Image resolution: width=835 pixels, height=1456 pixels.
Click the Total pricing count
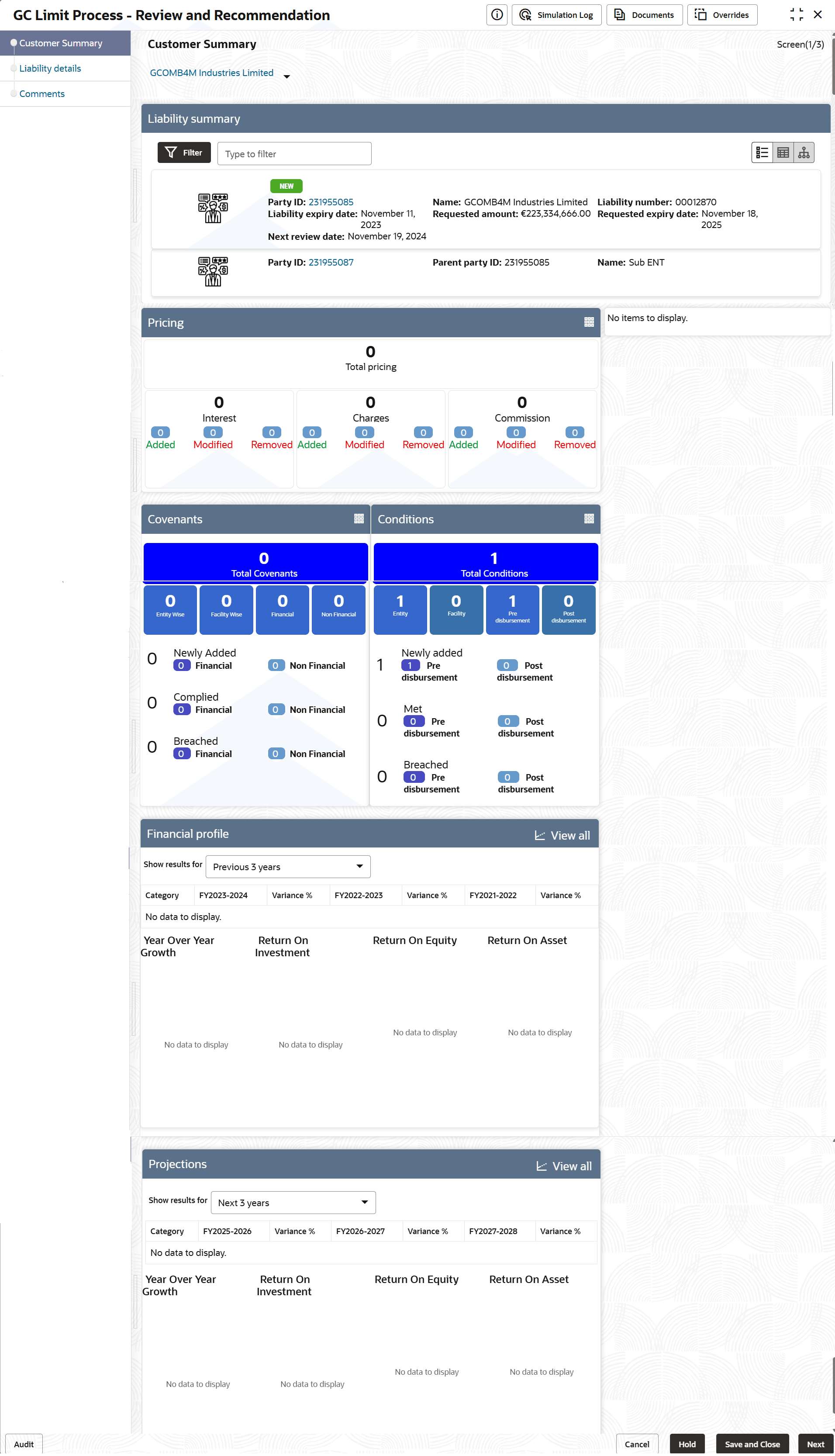click(x=370, y=351)
